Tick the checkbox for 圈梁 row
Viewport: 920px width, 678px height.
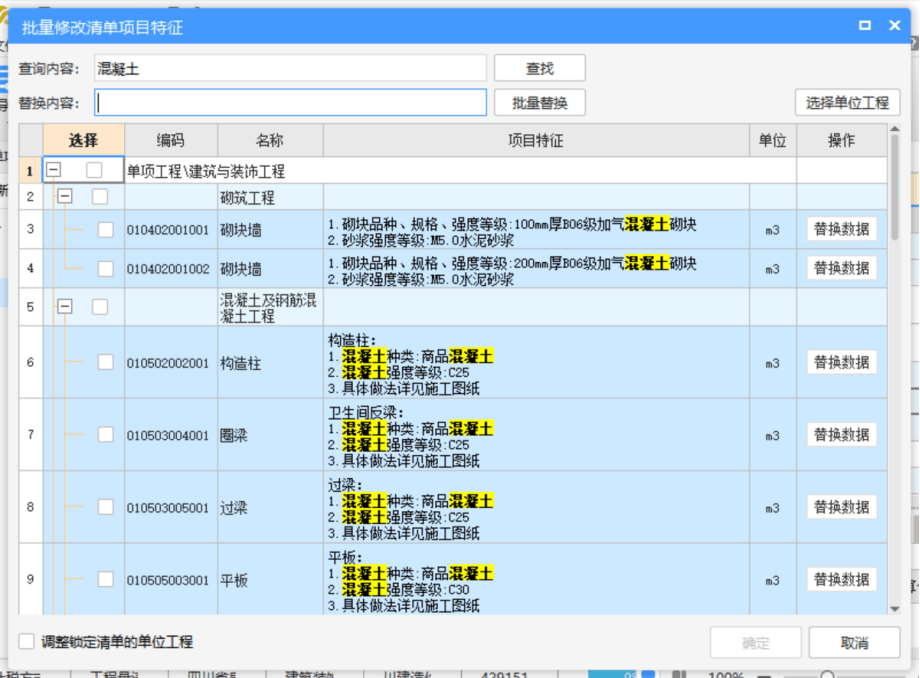[105, 435]
